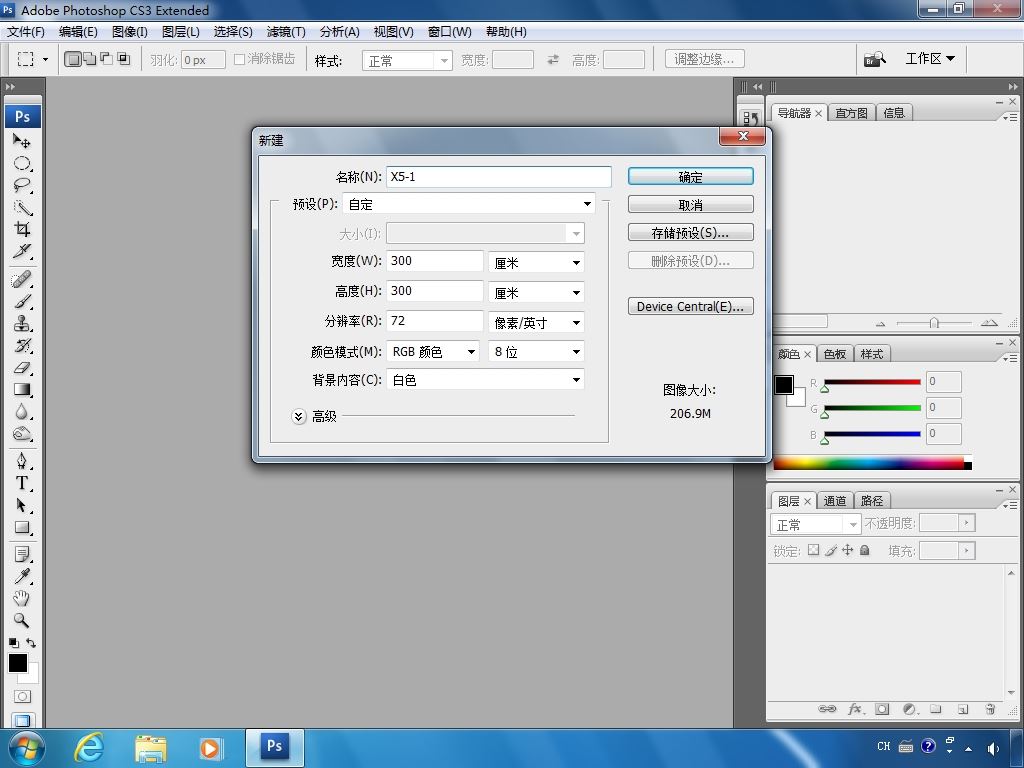Open height unit dropdown showing 厘米

[x=536, y=293]
